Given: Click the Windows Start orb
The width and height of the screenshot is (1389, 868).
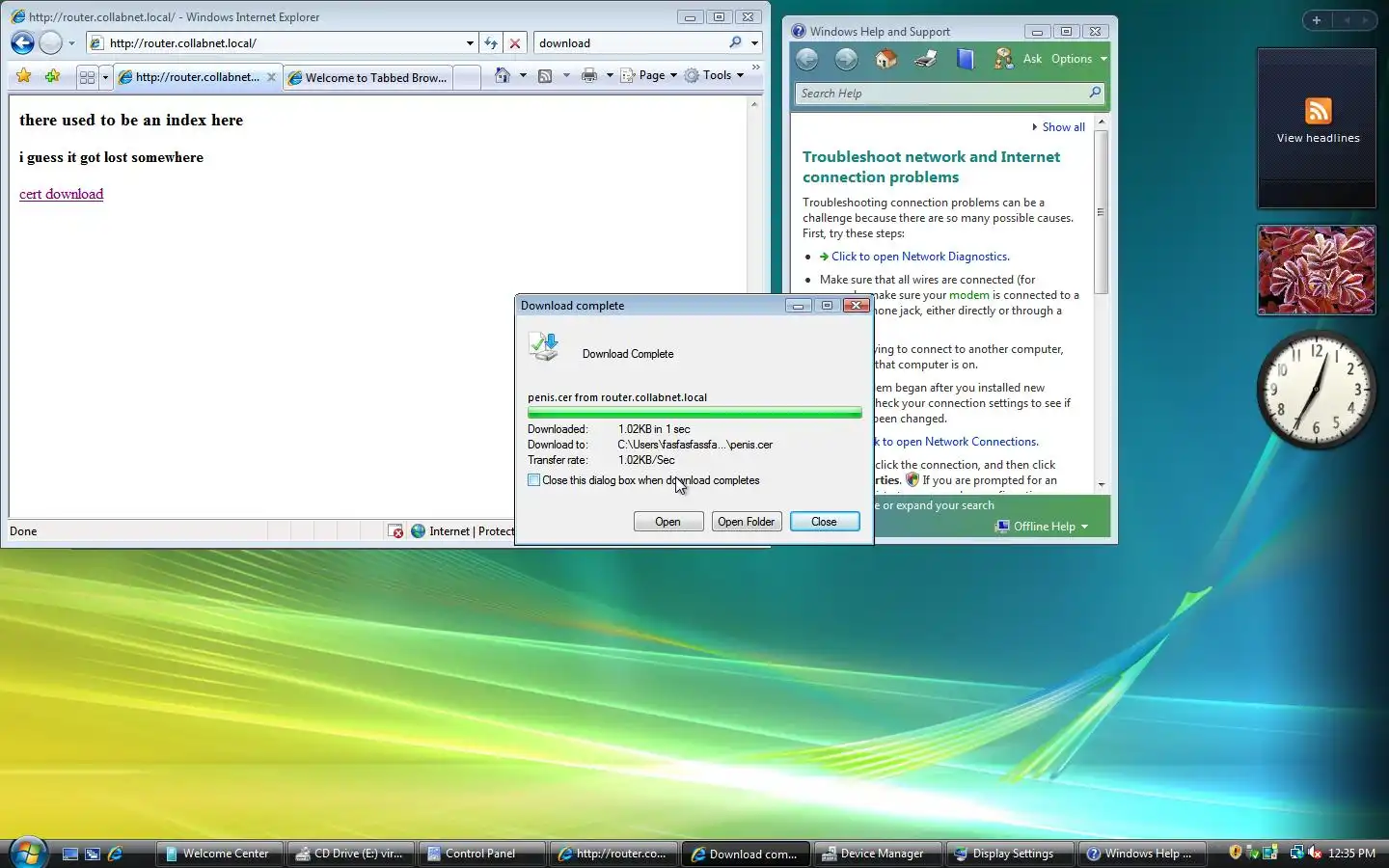Looking at the screenshot, I should tap(27, 853).
